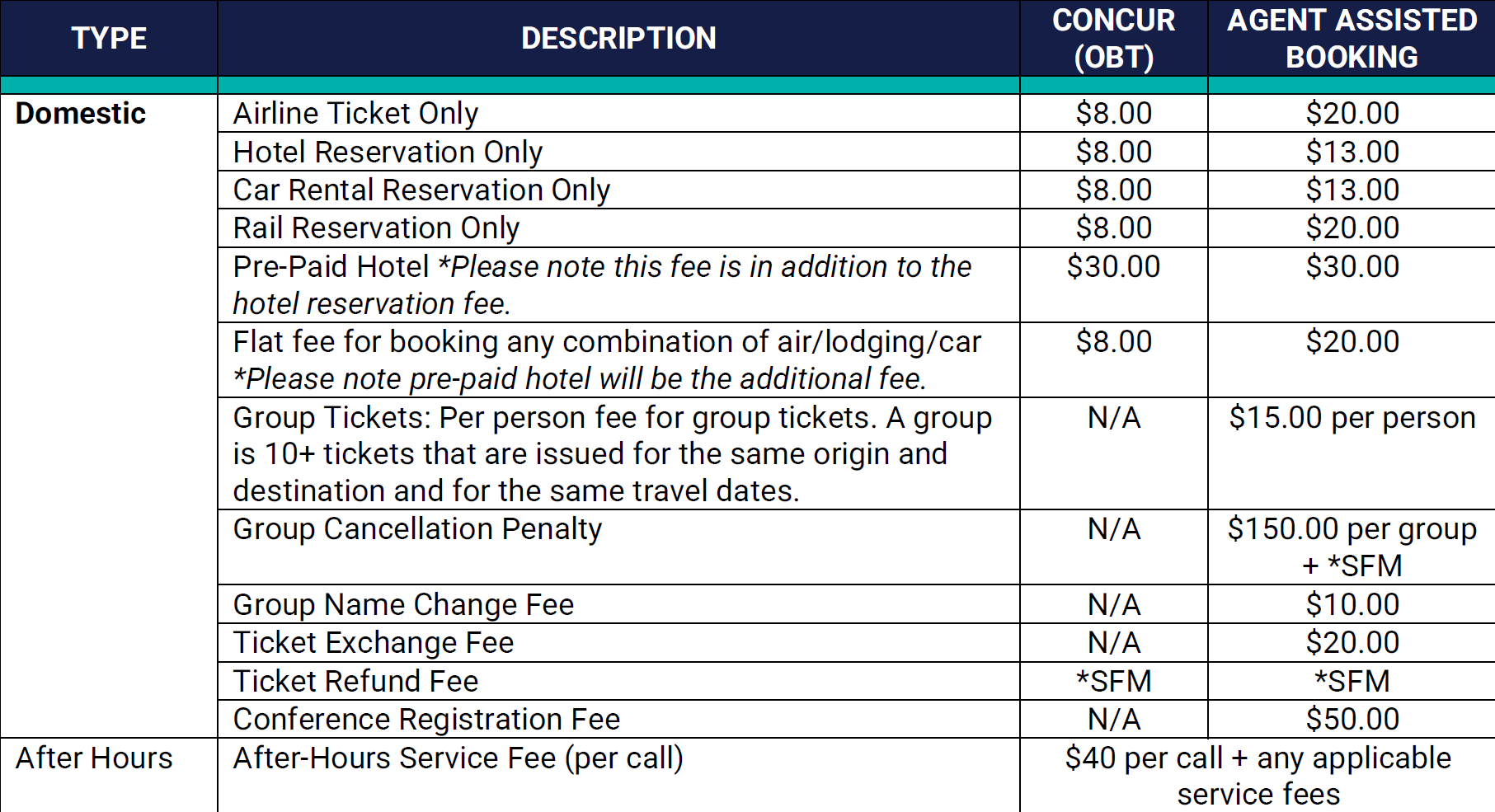This screenshot has width=1495, height=812.
Task: Select the Group Tickets description paragraph
Action: (612, 454)
